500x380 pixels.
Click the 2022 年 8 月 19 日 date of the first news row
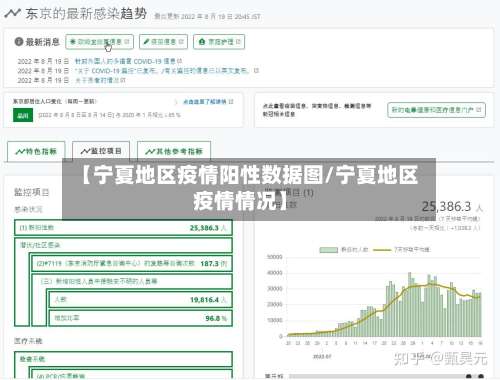click(43, 61)
